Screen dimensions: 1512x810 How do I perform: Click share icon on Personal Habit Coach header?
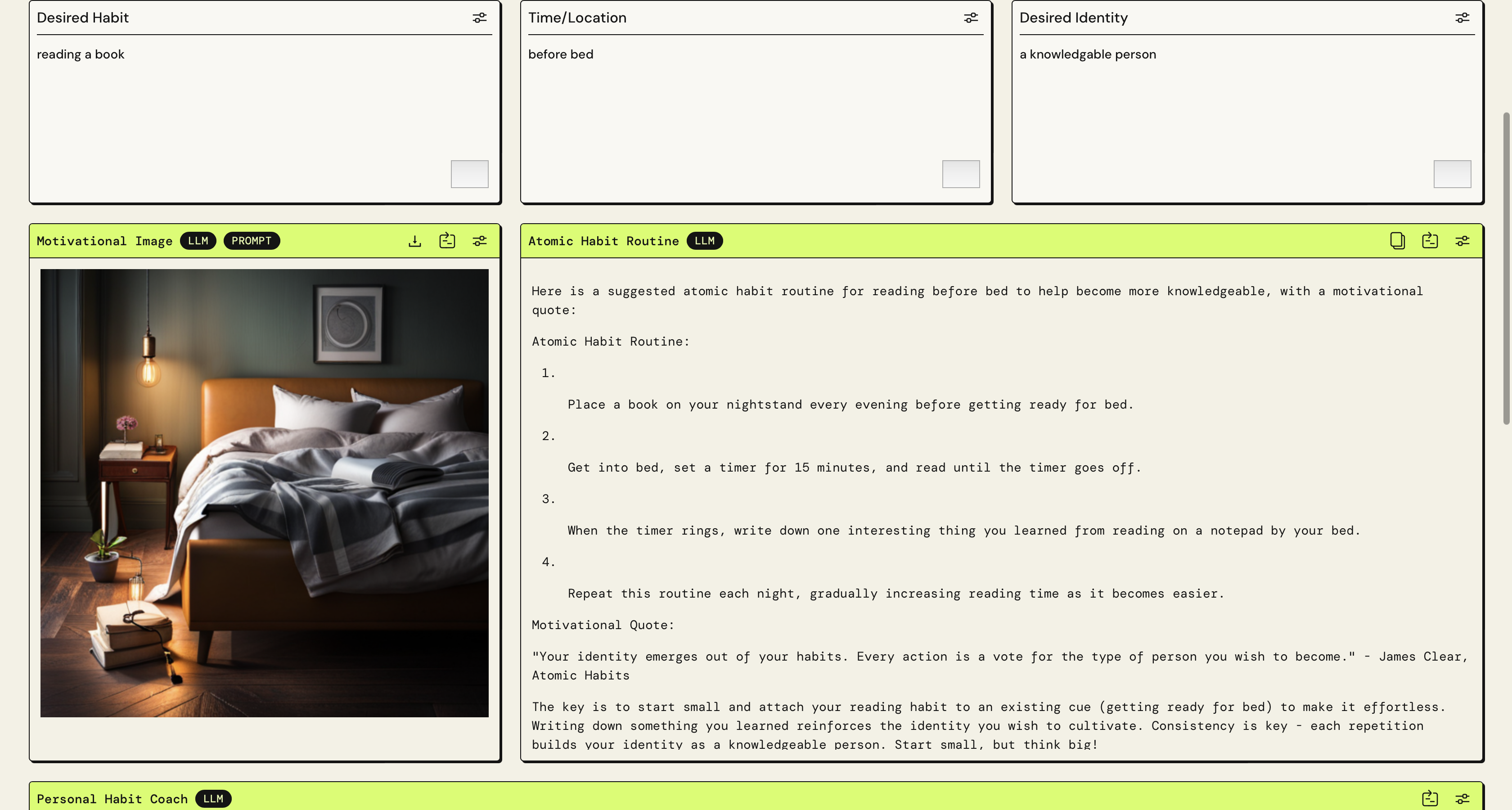(x=1430, y=798)
